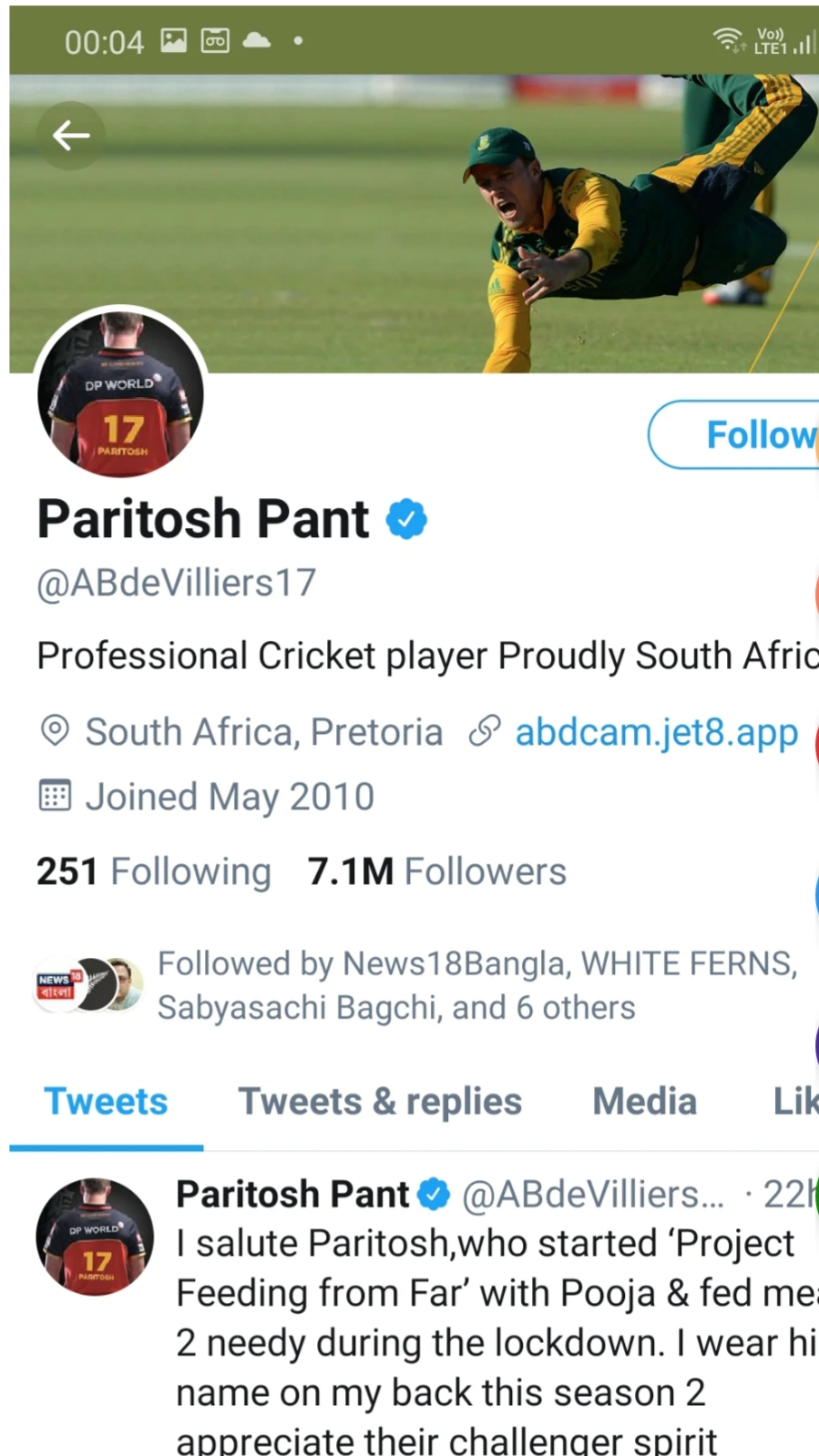The image size is (819, 1456).
Task: Tap the News18Bangla follower avatar cluster
Action: click(x=88, y=985)
